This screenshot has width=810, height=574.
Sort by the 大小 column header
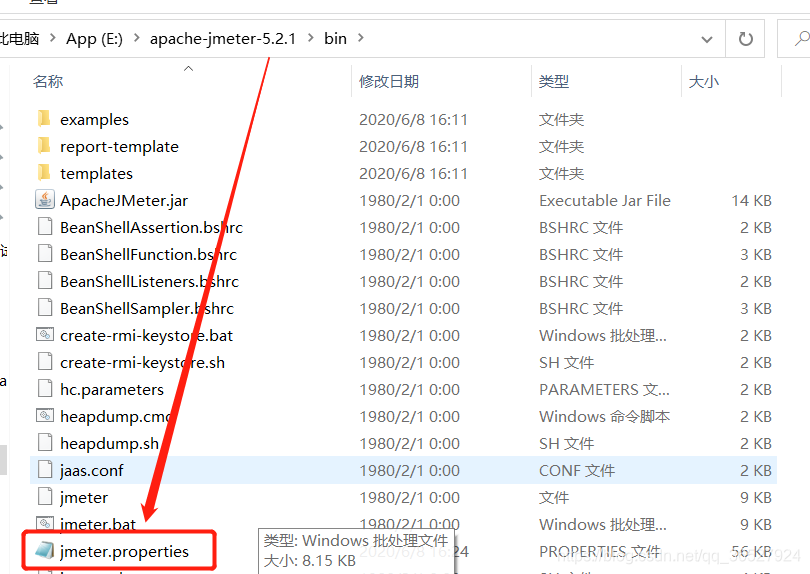(x=704, y=82)
